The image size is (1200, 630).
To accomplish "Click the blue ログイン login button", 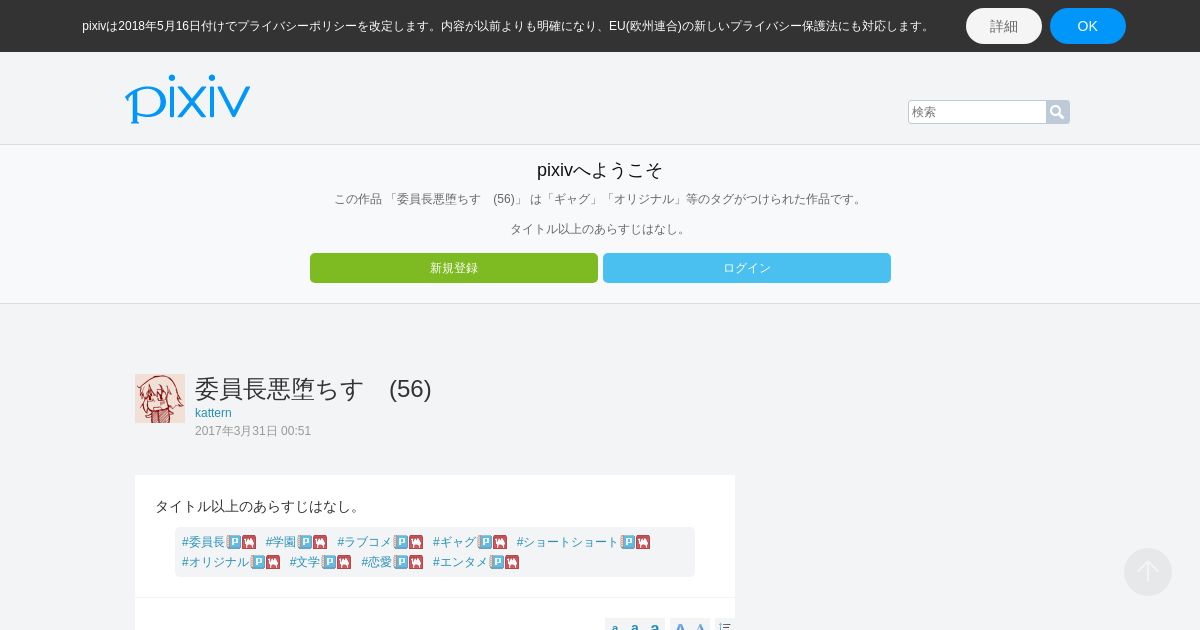I will 747,268.
